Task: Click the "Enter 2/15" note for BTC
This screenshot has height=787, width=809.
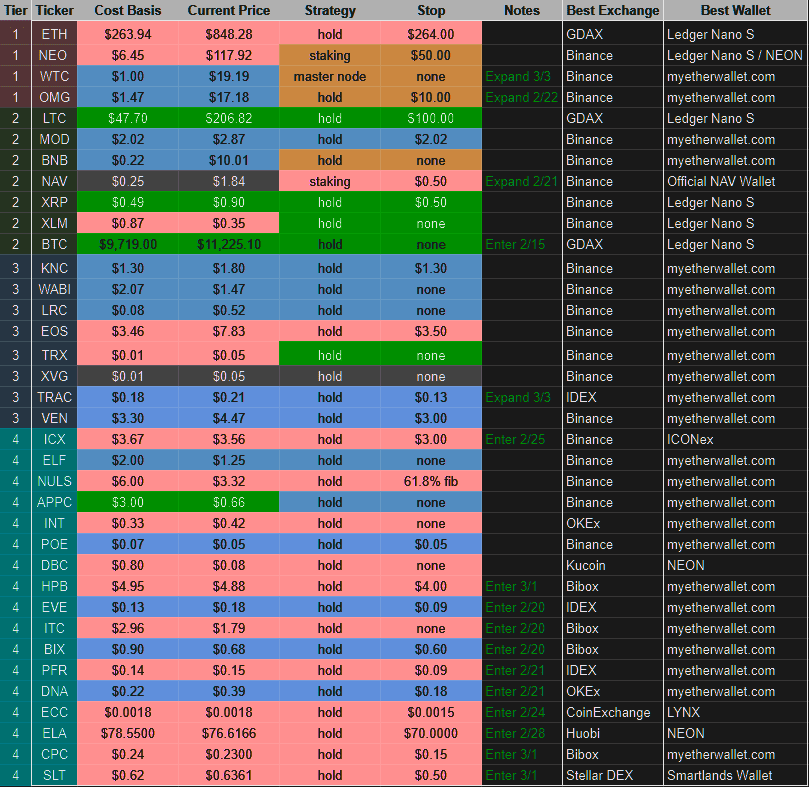Action: tap(522, 245)
